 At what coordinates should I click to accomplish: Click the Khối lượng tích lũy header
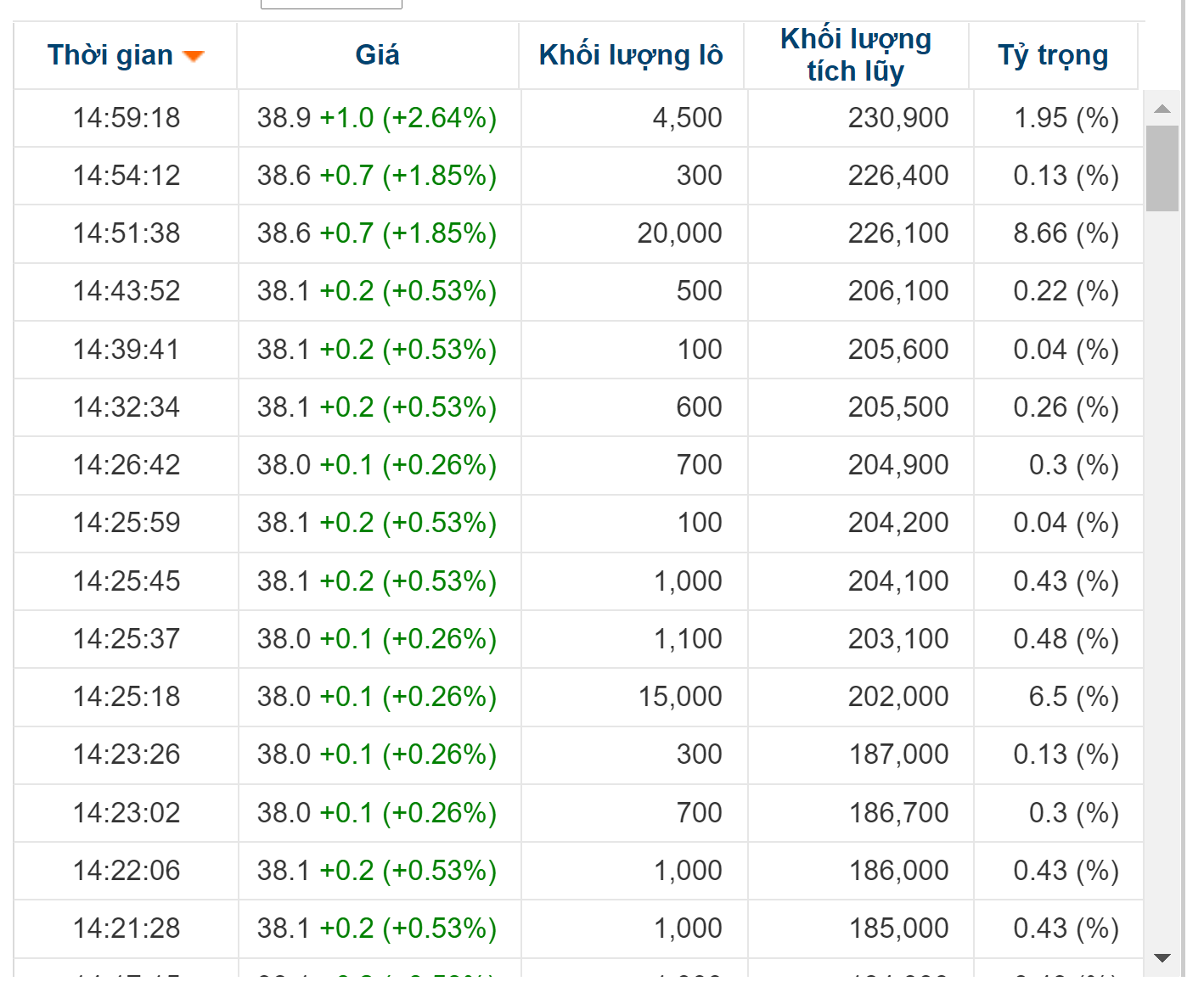coord(855,55)
